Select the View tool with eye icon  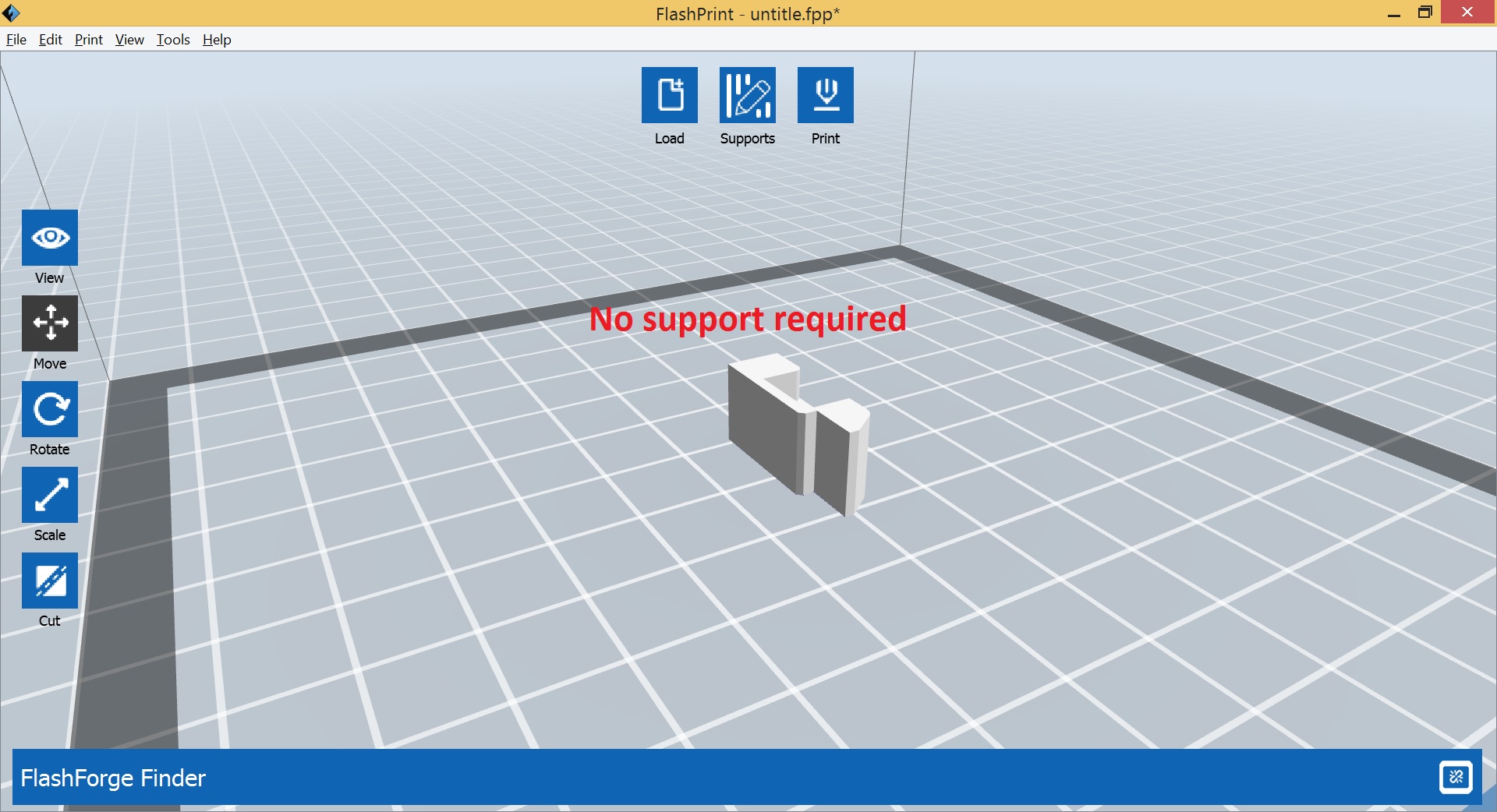click(50, 238)
